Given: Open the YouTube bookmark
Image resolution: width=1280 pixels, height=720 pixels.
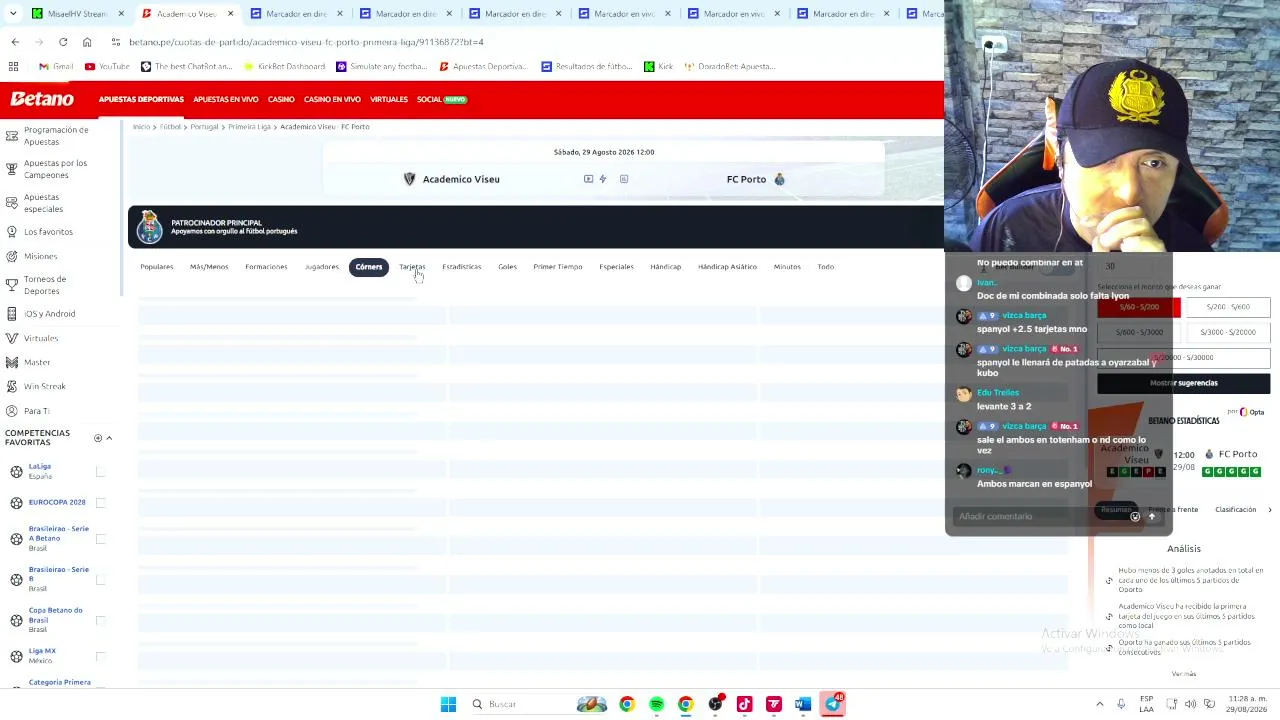Looking at the screenshot, I should click(x=107, y=66).
